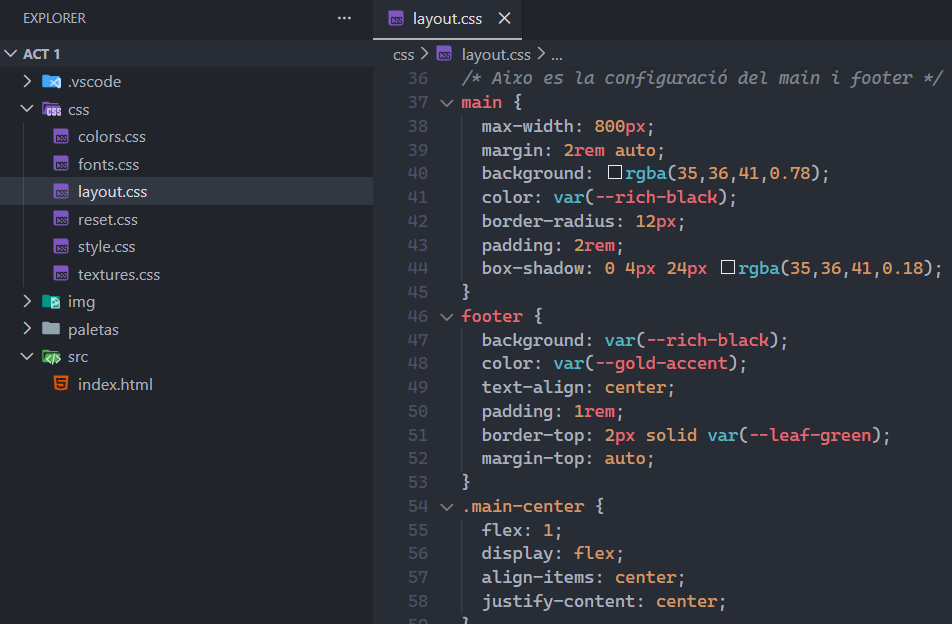This screenshot has height=624, width=952.
Task: Click the img folder icon
Action: click(51, 302)
